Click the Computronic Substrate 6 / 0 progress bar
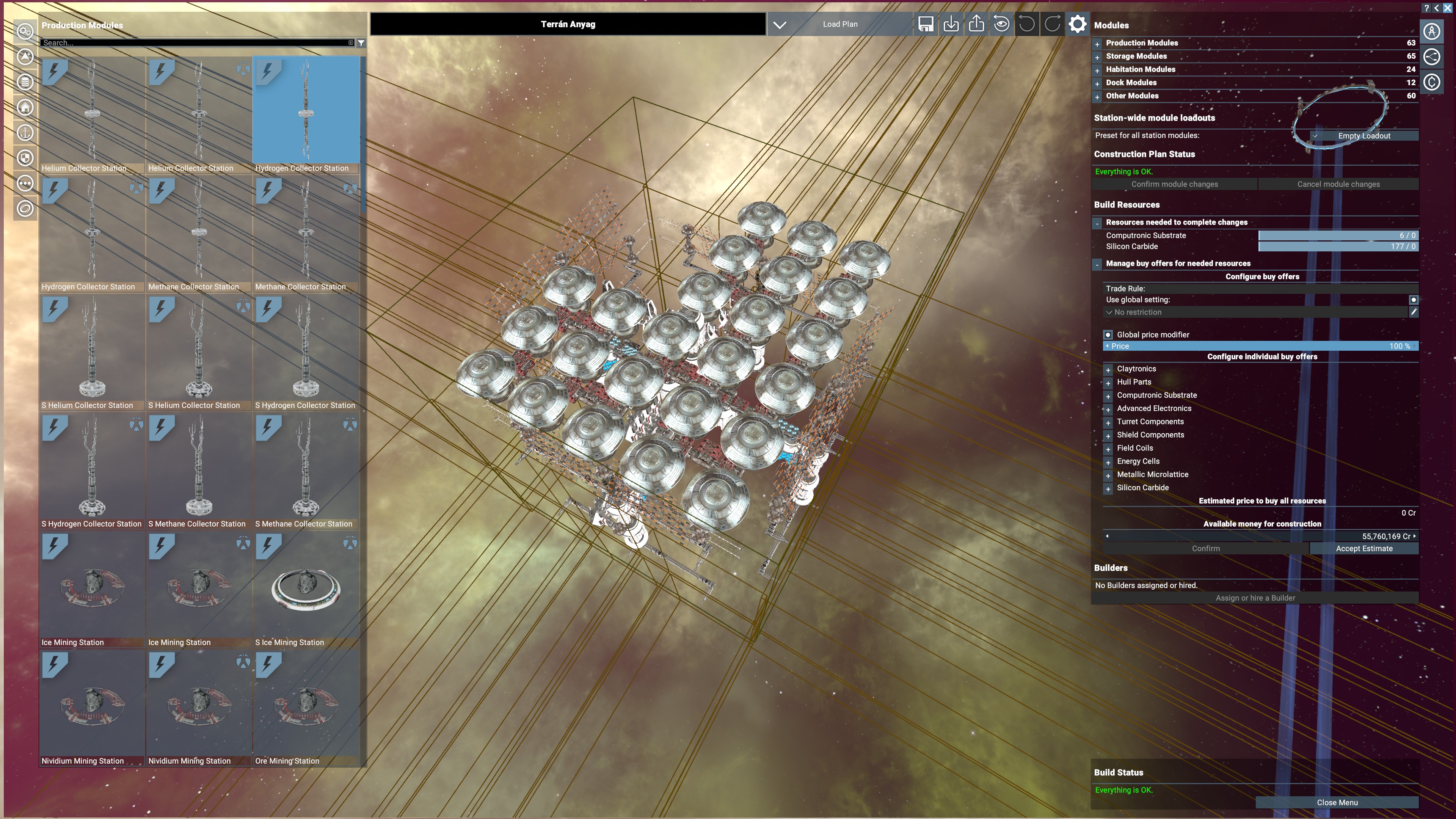 (x=1338, y=236)
